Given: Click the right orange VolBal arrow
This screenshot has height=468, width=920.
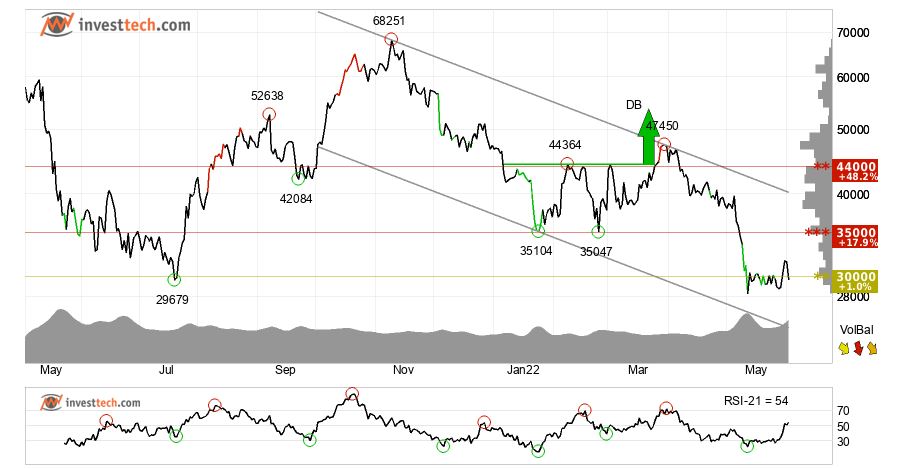Looking at the screenshot, I should [871, 347].
